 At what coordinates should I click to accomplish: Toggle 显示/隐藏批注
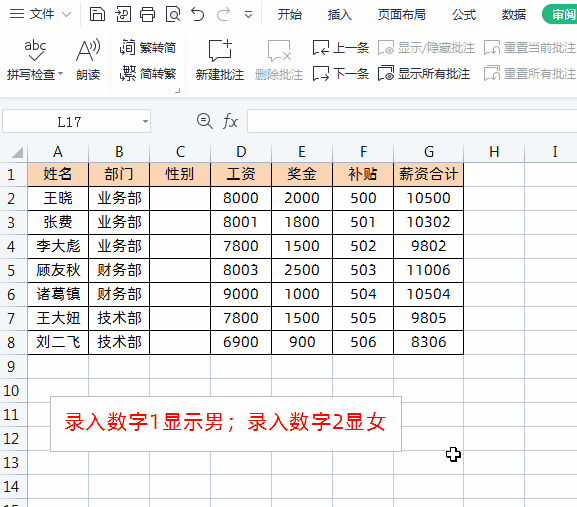pos(426,47)
